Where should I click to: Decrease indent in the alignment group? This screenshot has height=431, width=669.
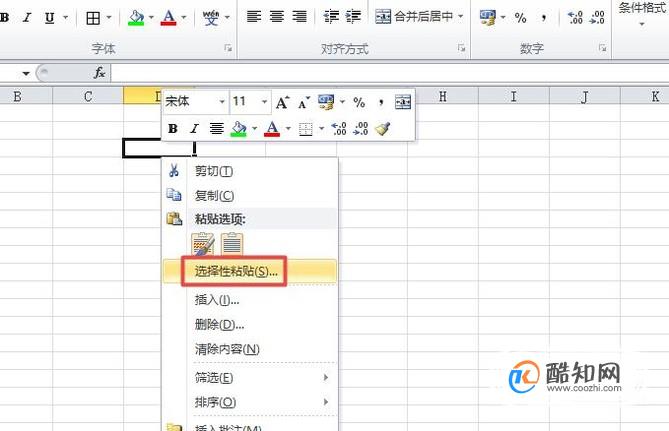[331, 17]
